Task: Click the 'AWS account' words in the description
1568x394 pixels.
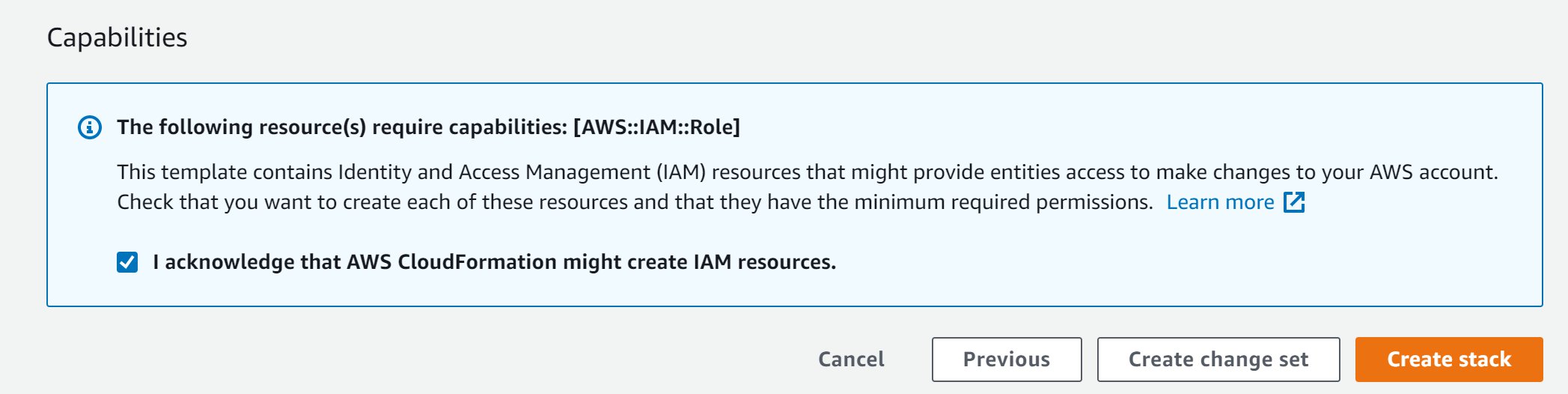Action: point(1432,172)
